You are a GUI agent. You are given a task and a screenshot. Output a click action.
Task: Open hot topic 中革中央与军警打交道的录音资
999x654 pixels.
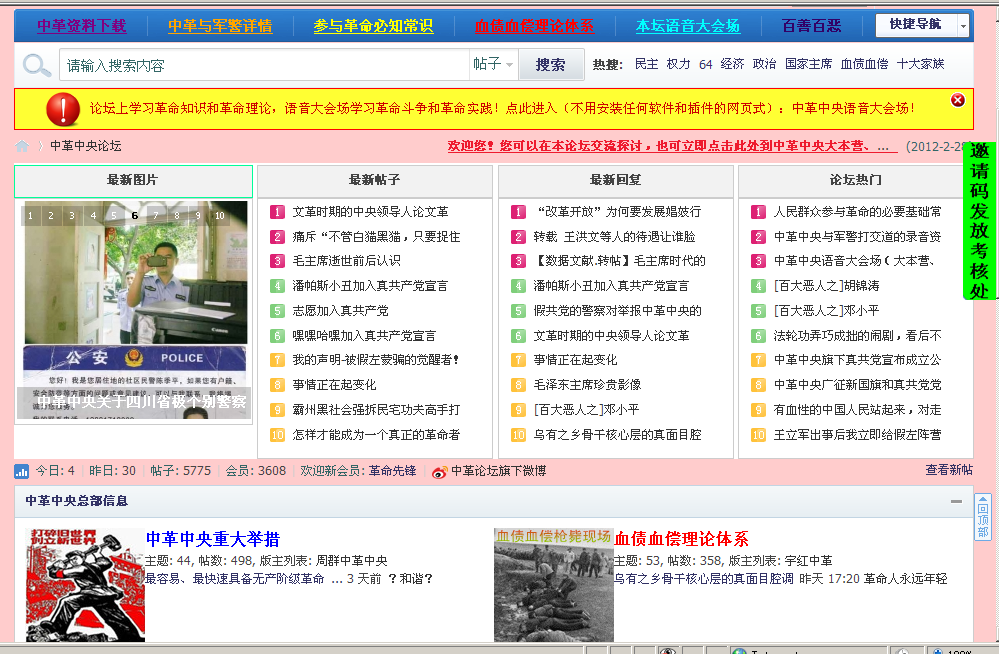pos(857,237)
